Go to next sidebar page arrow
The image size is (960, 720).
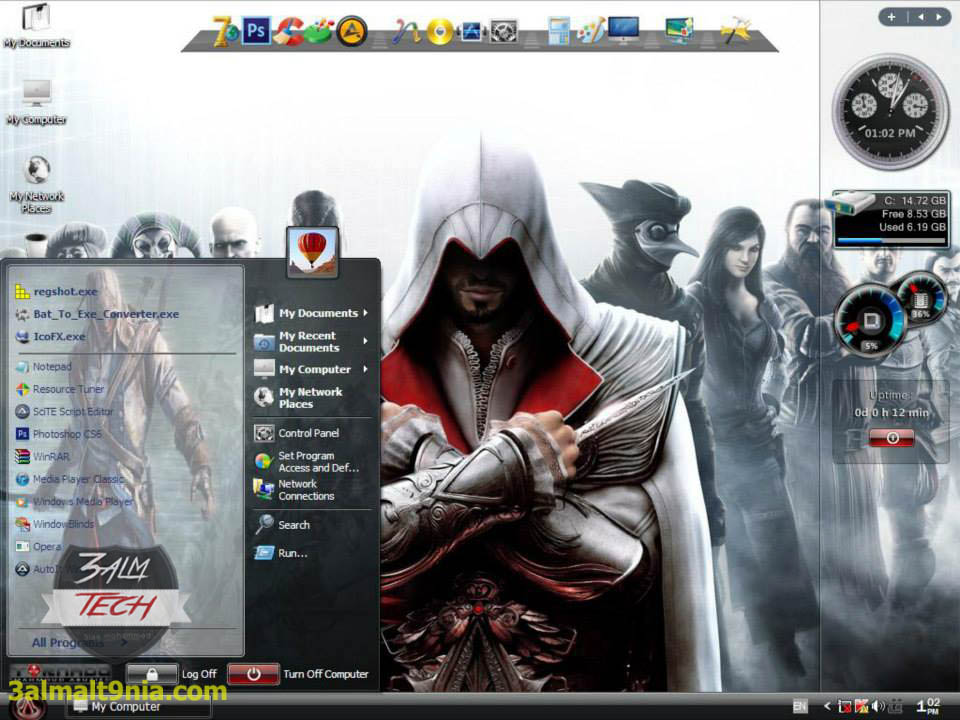pyautogui.click(x=938, y=17)
